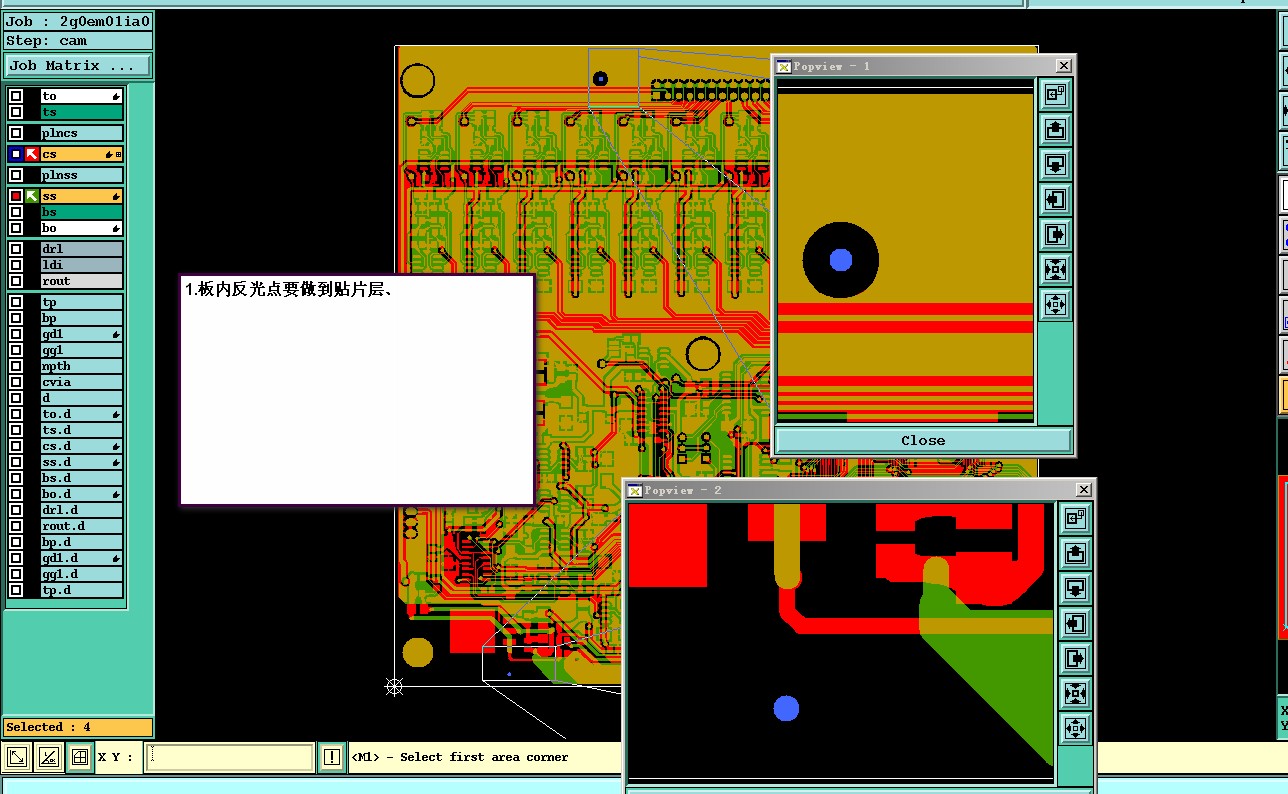Image resolution: width=1288 pixels, height=794 pixels.
Task: Pan left in Popview 2
Action: [x=1075, y=624]
